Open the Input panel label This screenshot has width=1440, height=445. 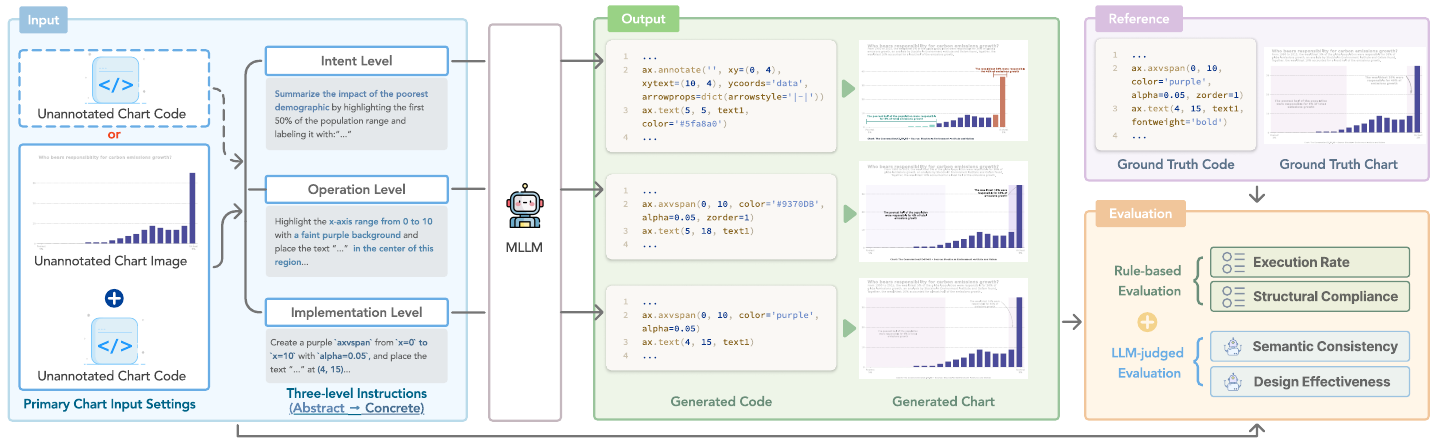42,19
